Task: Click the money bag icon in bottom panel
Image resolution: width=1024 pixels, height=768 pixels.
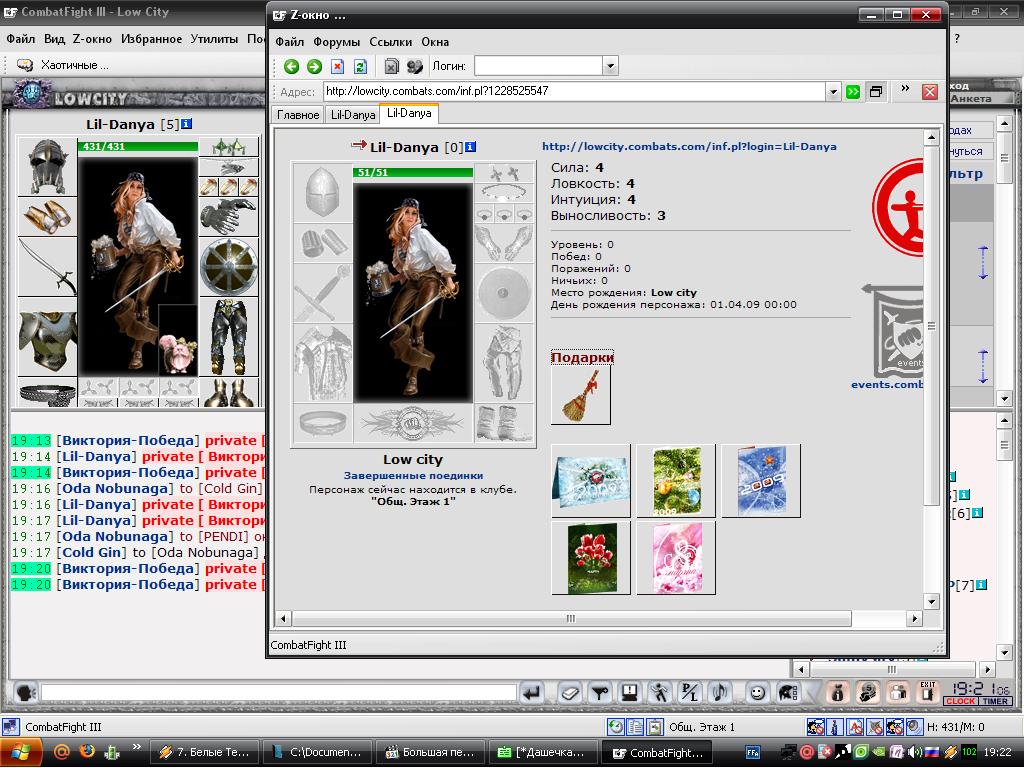Action: tap(838, 692)
